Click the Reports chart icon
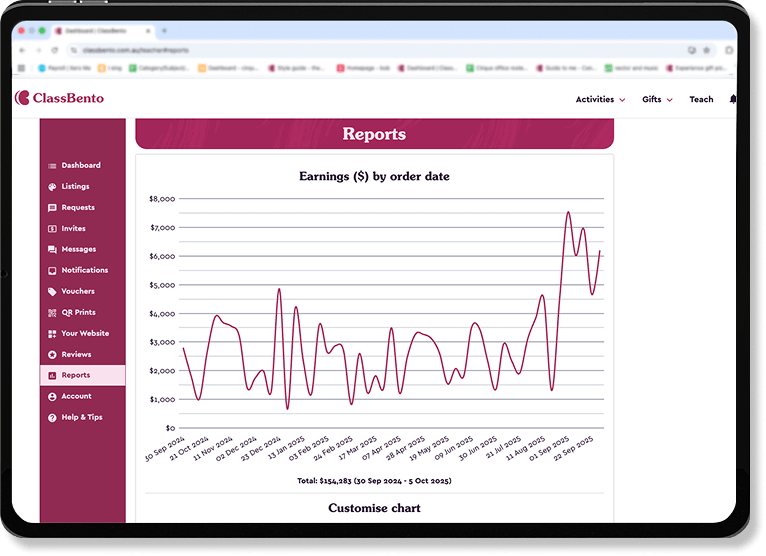The image size is (766, 556). 52,376
